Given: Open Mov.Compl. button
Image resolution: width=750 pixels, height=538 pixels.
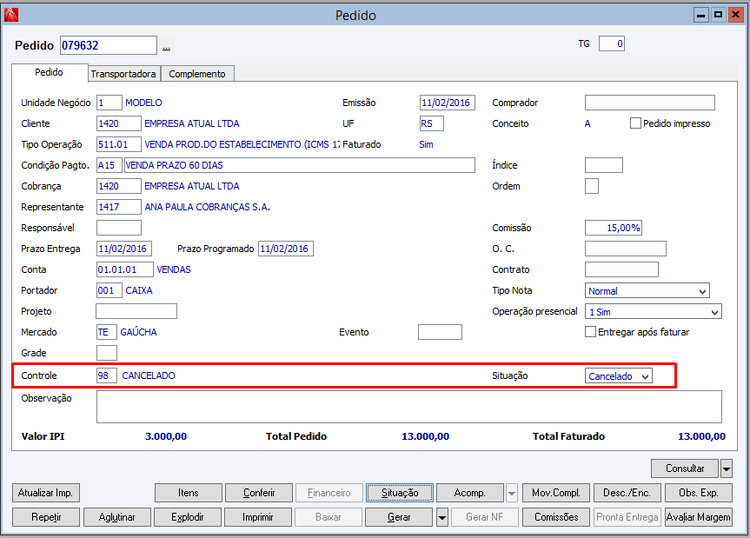Looking at the screenshot, I should point(556,493).
